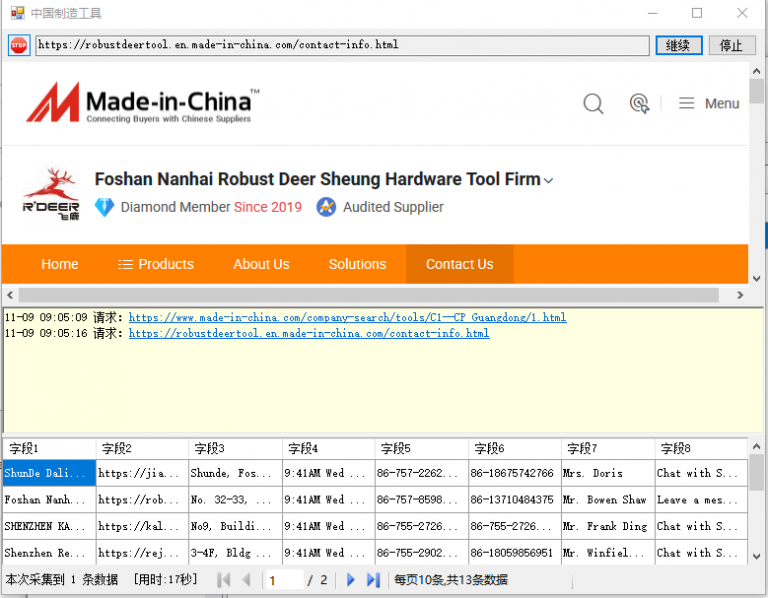This screenshot has height=598, width=768.
Task: Go to last page icon
Action: click(373, 580)
